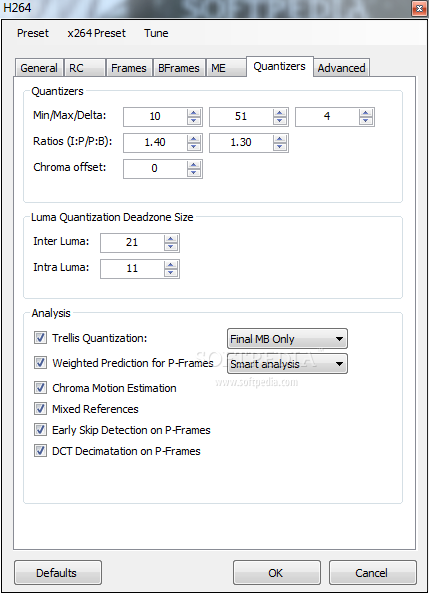This screenshot has height=594, width=429.
Task: Switch to the RC tab
Action: [x=85, y=68]
